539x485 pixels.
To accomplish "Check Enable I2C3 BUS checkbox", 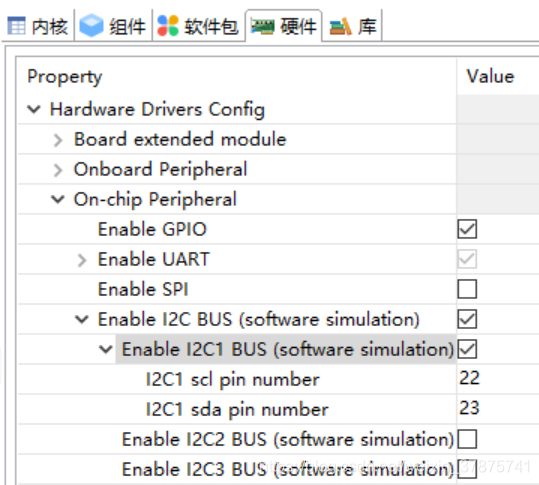I will click(x=467, y=469).
